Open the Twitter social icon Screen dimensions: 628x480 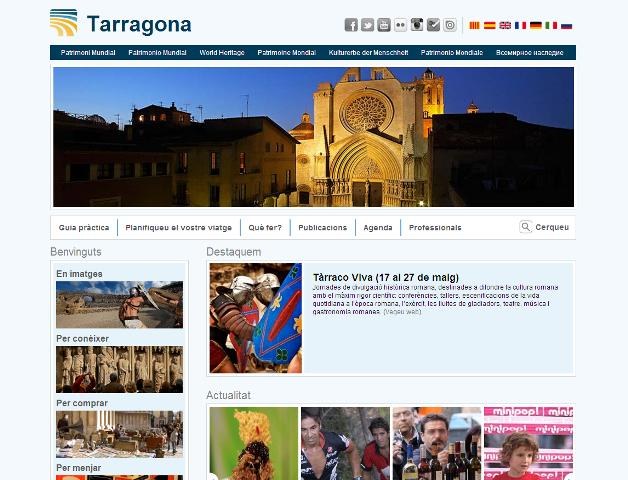367,25
